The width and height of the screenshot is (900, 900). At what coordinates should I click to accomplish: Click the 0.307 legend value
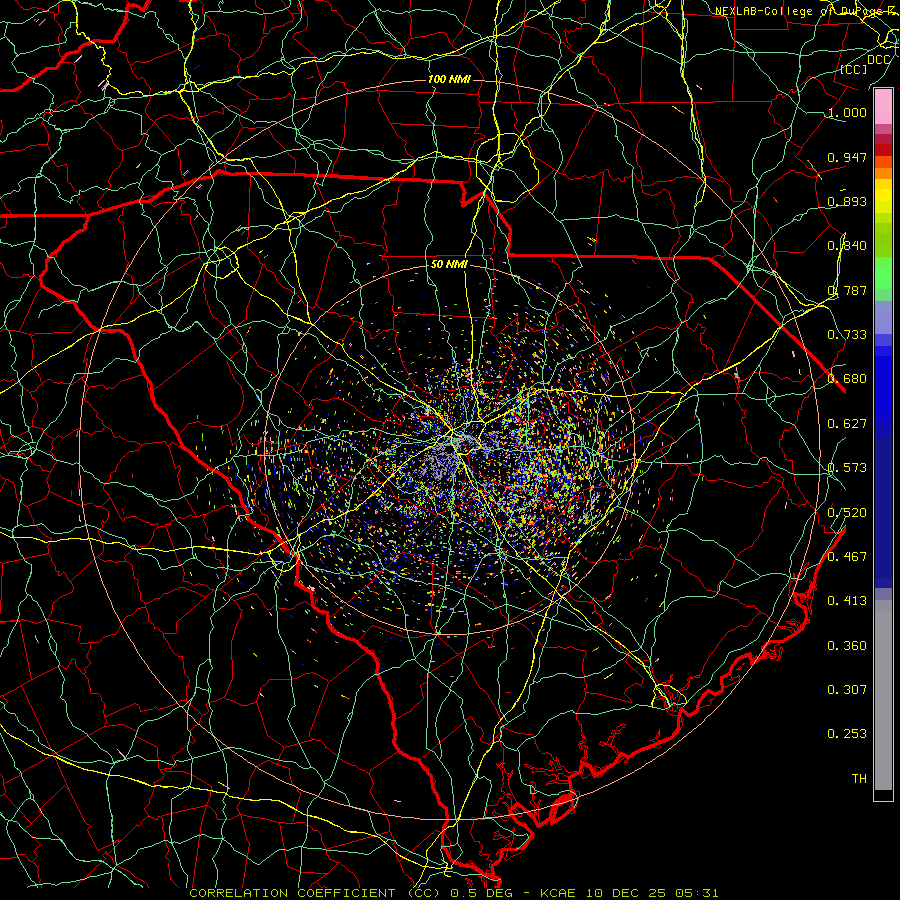click(847, 690)
